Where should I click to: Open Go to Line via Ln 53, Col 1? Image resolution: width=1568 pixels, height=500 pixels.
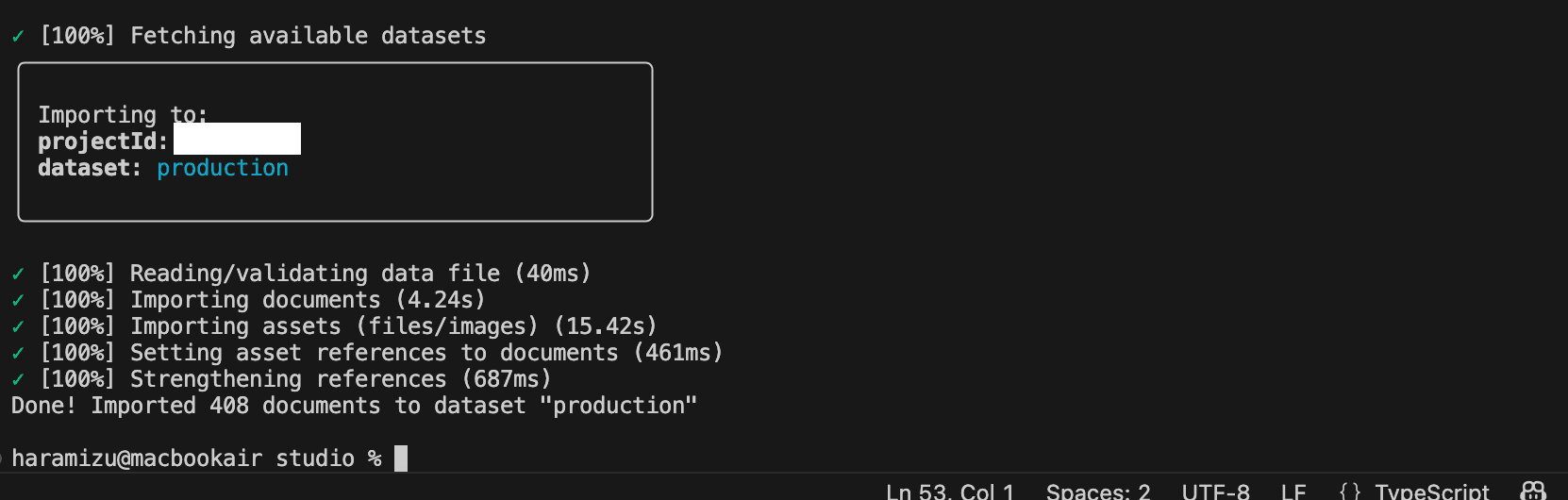[x=949, y=492]
